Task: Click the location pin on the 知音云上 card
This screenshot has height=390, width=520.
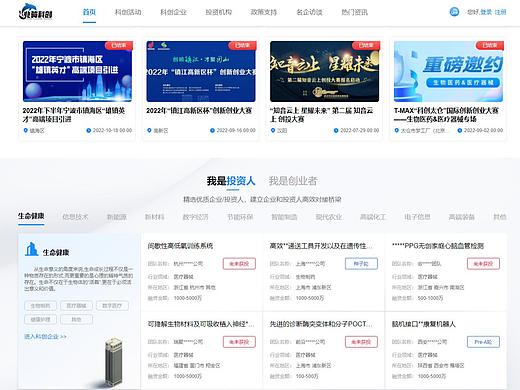Action: click(273, 130)
